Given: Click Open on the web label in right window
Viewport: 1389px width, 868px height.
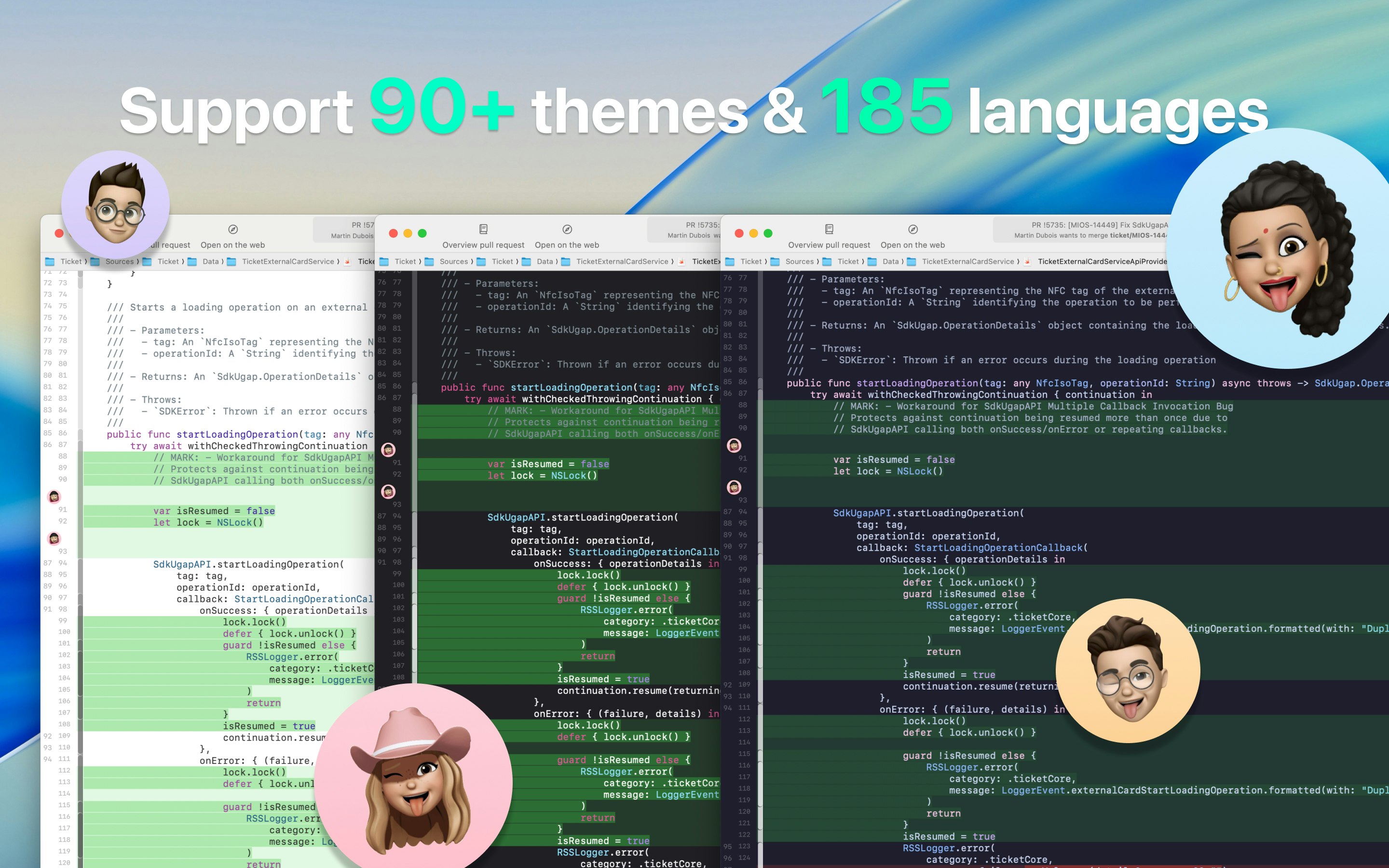Looking at the screenshot, I should click(912, 245).
